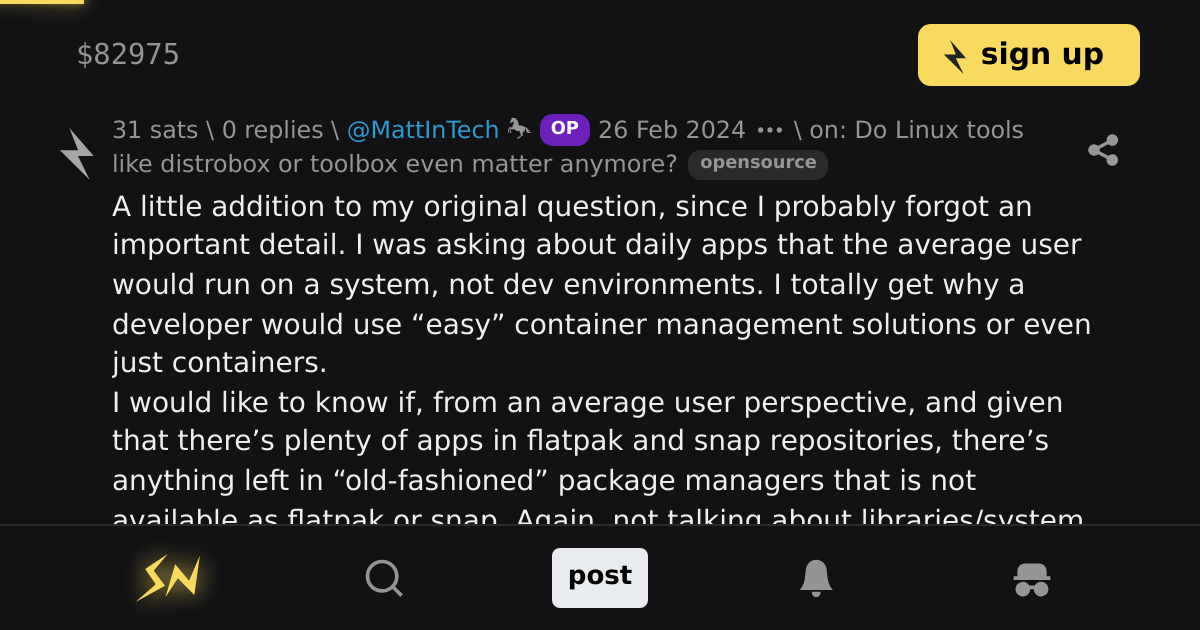Open the share options for this post
This screenshot has height=630, width=1200.
click(x=1104, y=150)
